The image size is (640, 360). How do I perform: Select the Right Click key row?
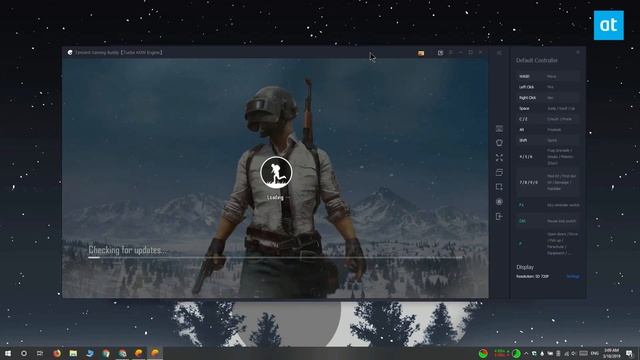pyautogui.click(x=547, y=98)
